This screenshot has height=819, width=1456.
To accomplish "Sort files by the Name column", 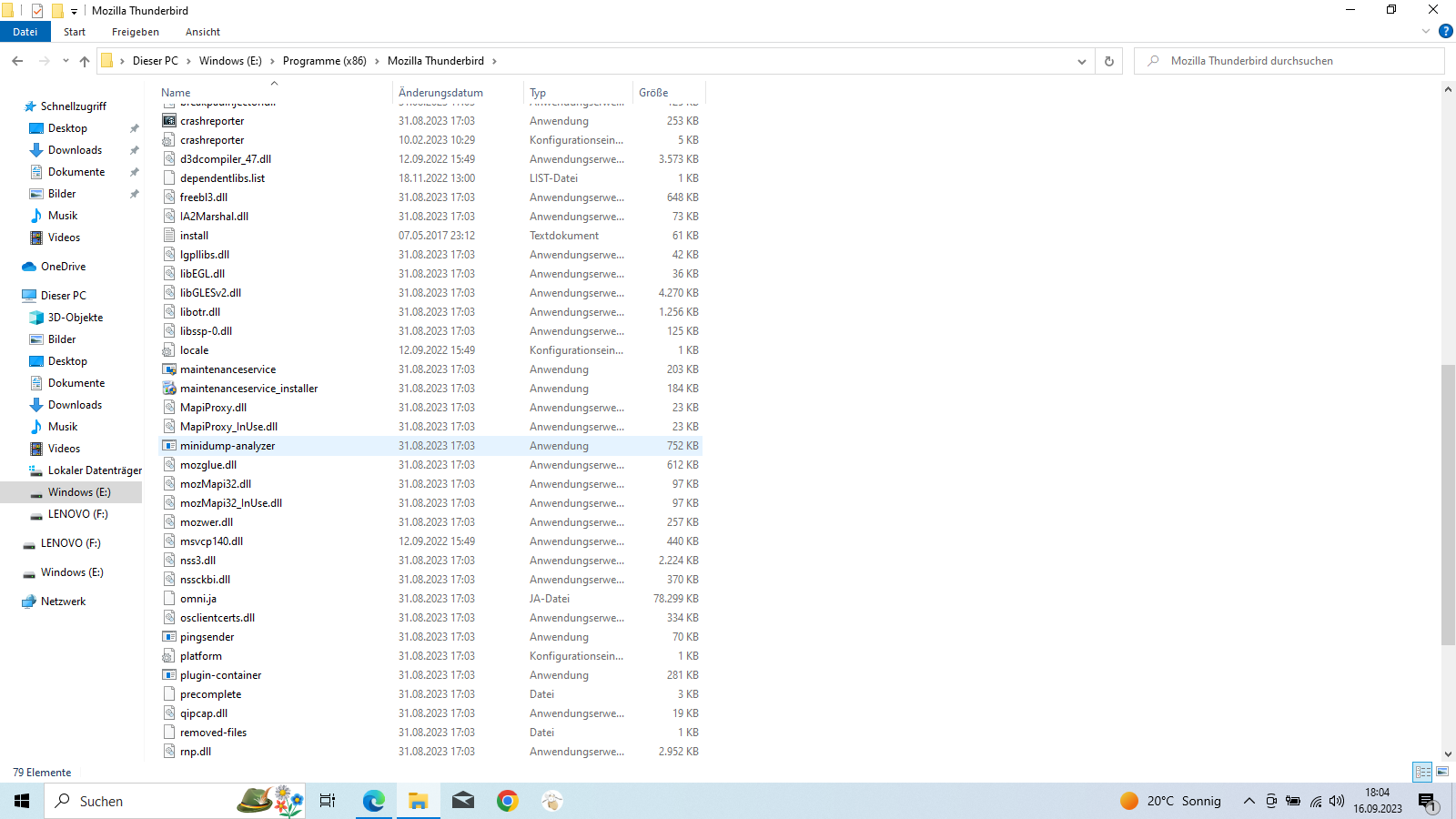I will pyautogui.click(x=274, y=92).
